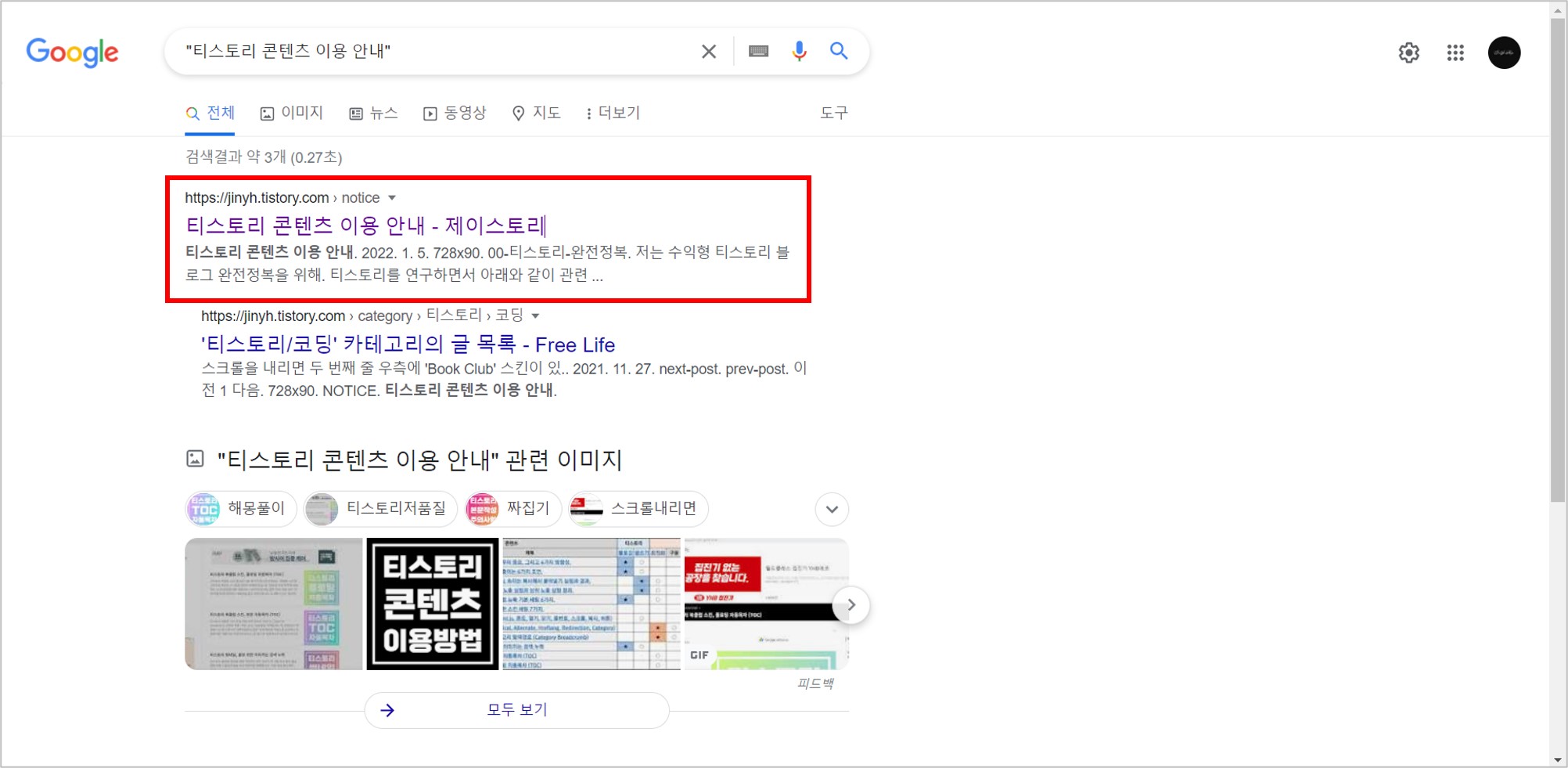Click 모두 보기 button
The width and height of the screenshot is (1568, 768).
coord(517,710)
